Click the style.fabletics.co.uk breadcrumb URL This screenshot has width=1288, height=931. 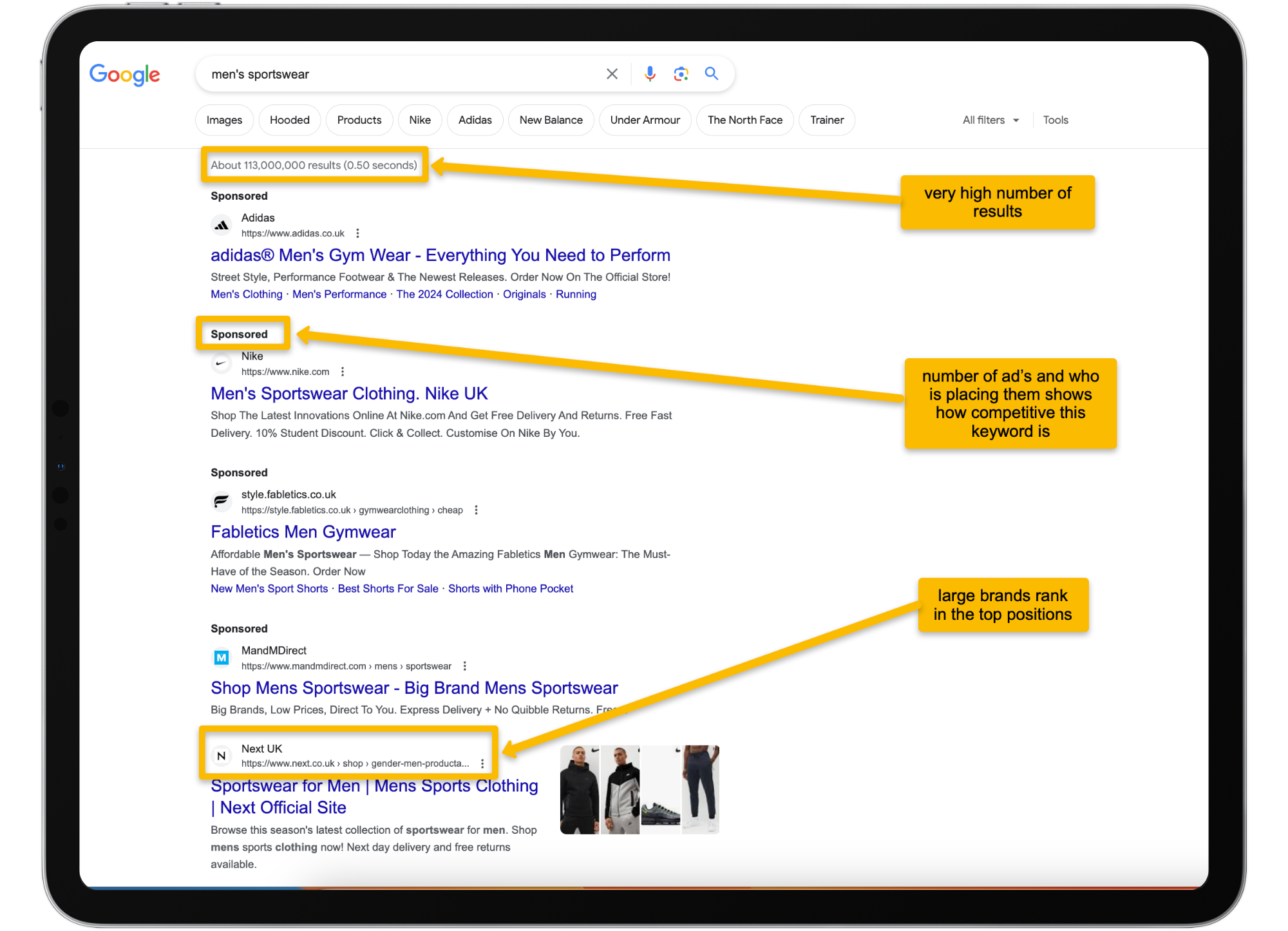(352, 510)
